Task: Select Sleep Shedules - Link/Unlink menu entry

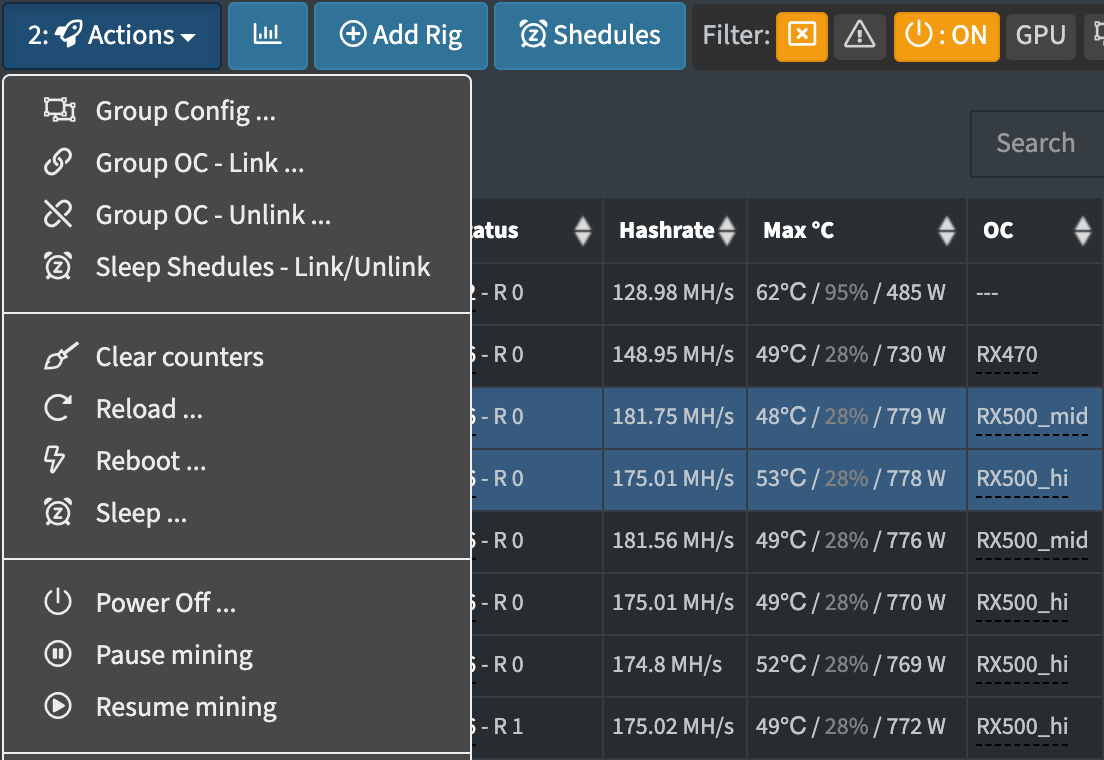Action: coord(237,266)
